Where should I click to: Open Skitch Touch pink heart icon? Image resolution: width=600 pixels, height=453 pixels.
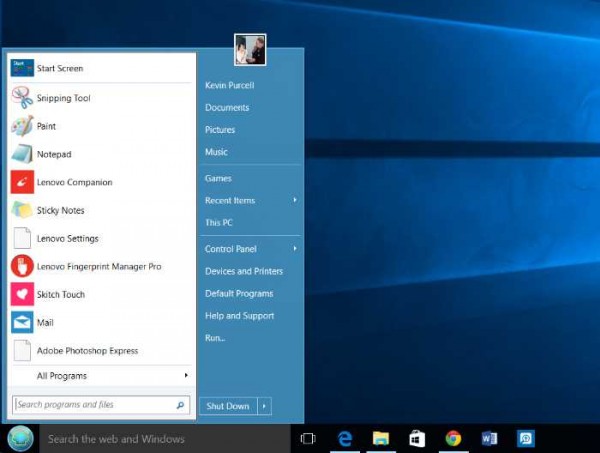(x=22, y=294)
